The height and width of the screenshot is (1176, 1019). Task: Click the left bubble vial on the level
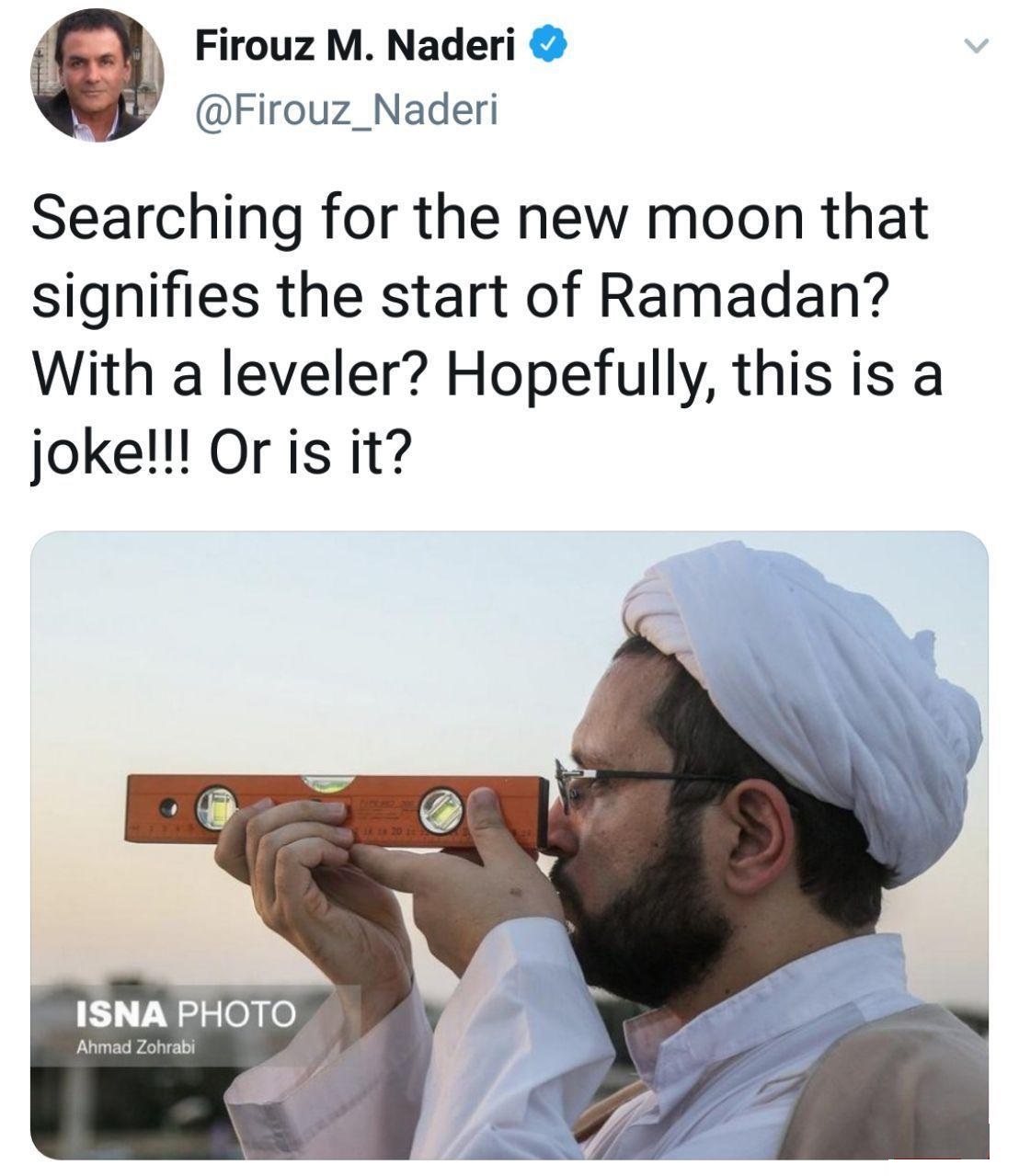pyautogui.click(x=219, y=805)
